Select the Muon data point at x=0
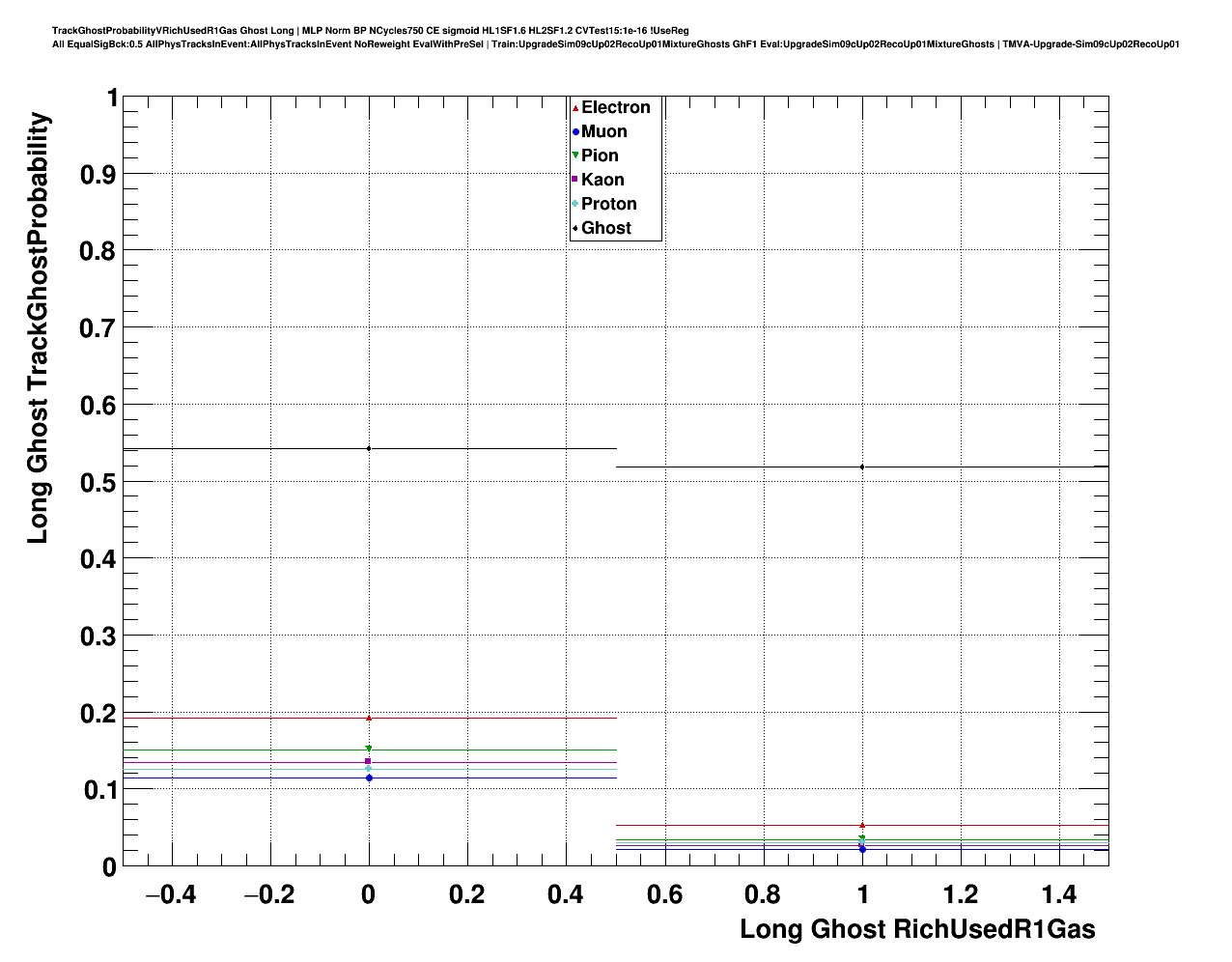 click(x=369, y=778)
